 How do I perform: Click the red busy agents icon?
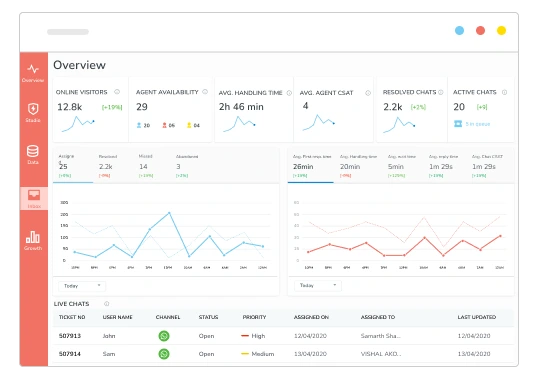pos(164,125)
